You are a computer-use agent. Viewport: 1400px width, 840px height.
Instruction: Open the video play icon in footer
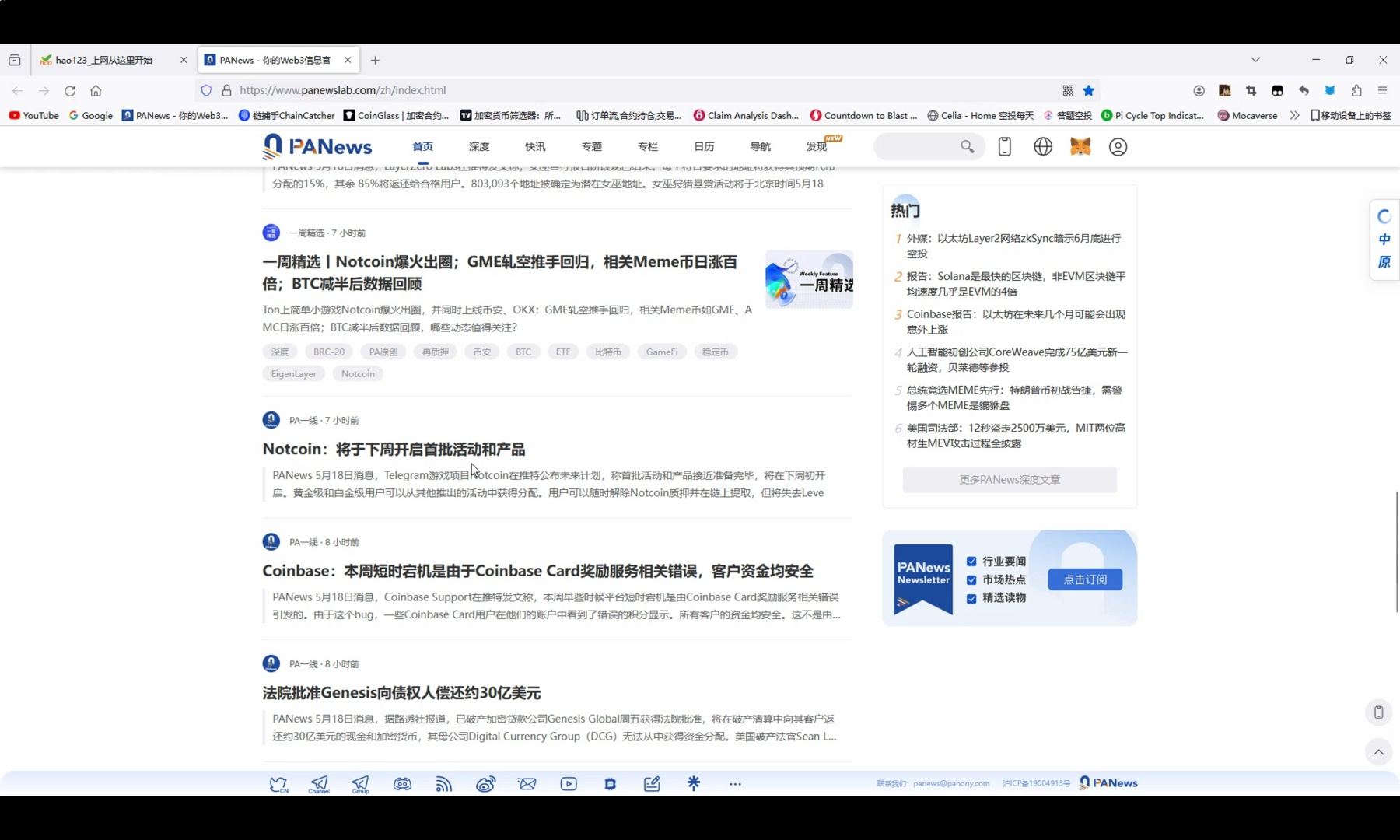pos(569,784)
